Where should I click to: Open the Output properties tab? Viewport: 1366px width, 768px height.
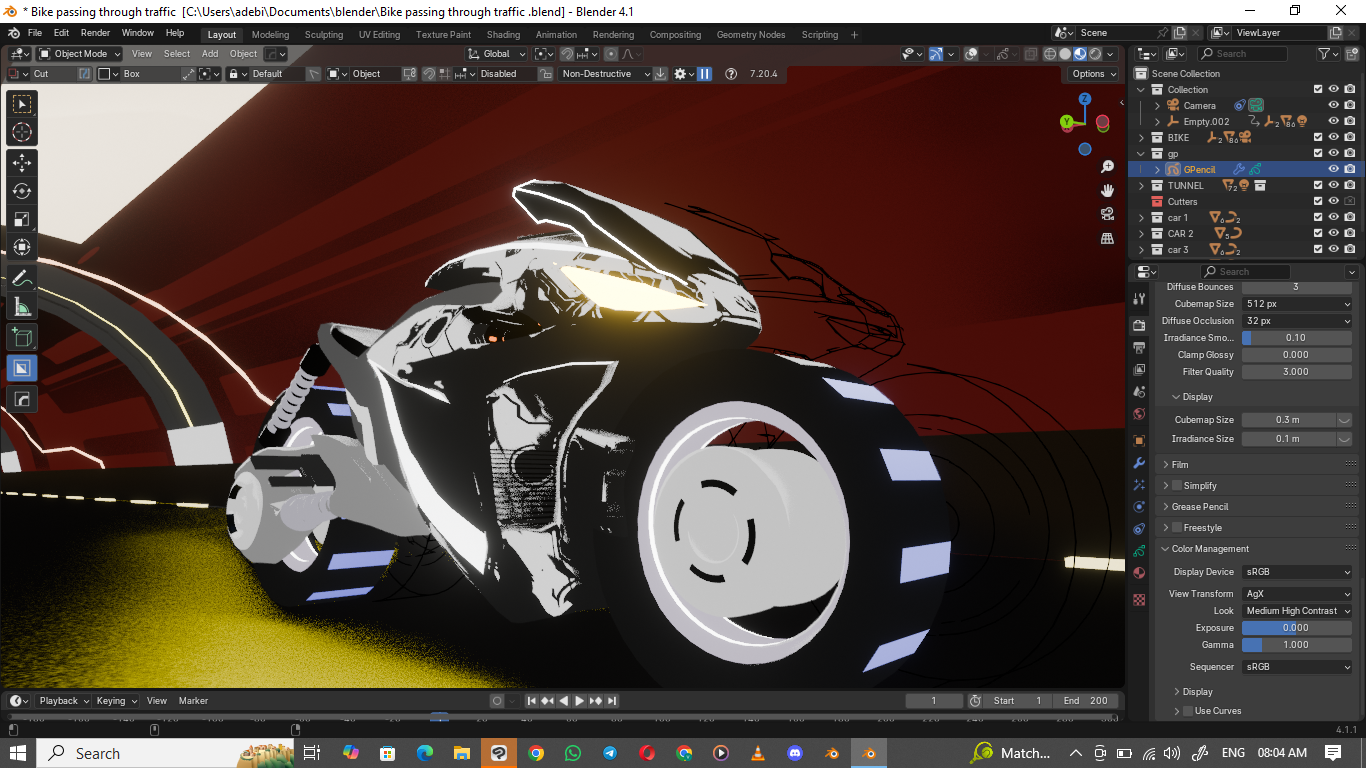(1139, 348)
